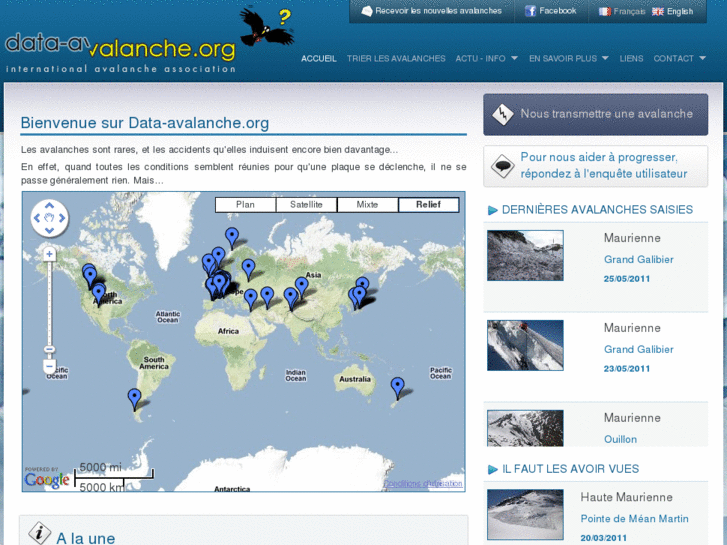This screenshot has height=545, width=727.
Task: Open TRIER LES AVALANCHES menu item
Action: [396, 58]
